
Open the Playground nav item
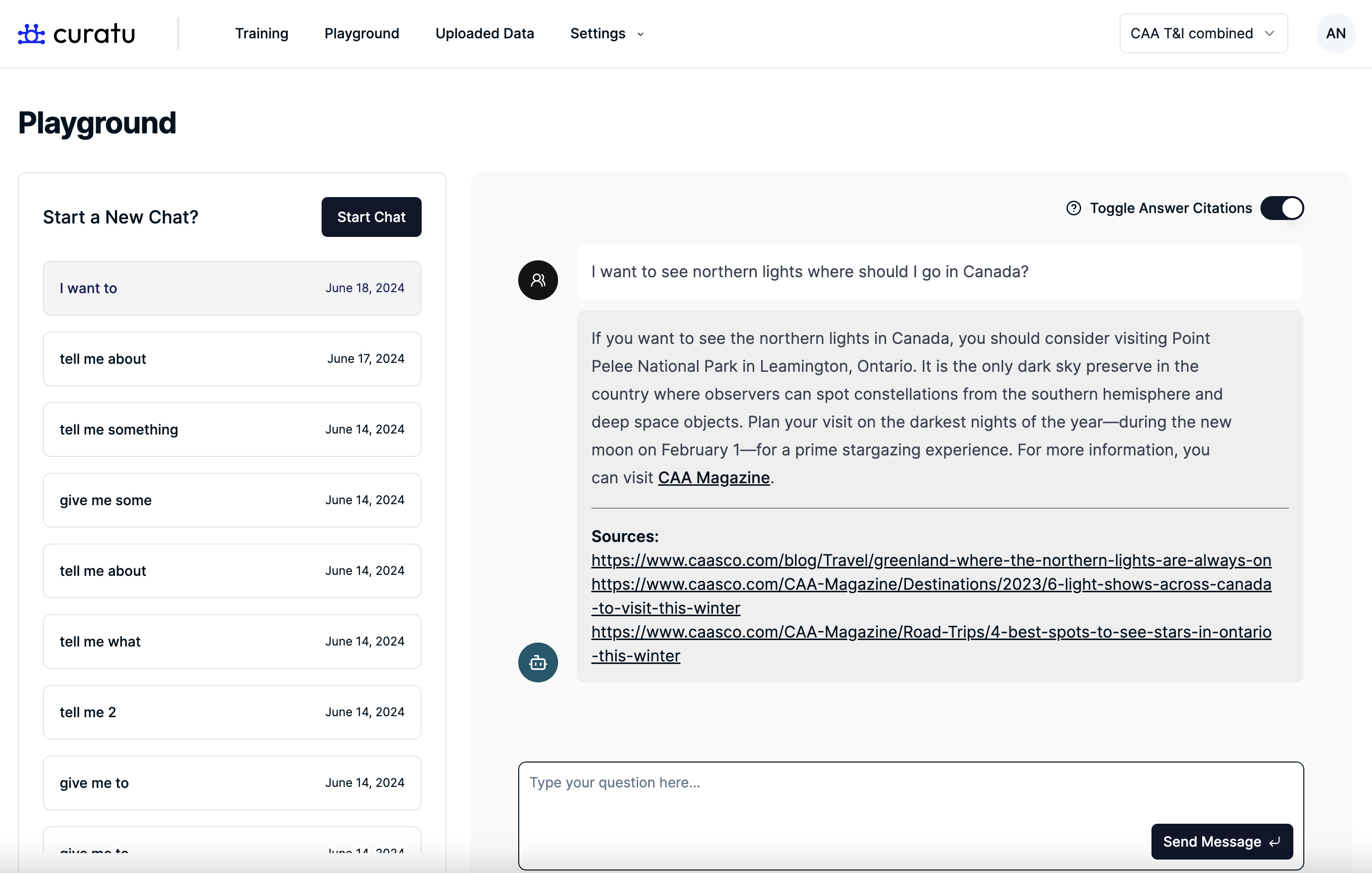pos(362,34)
